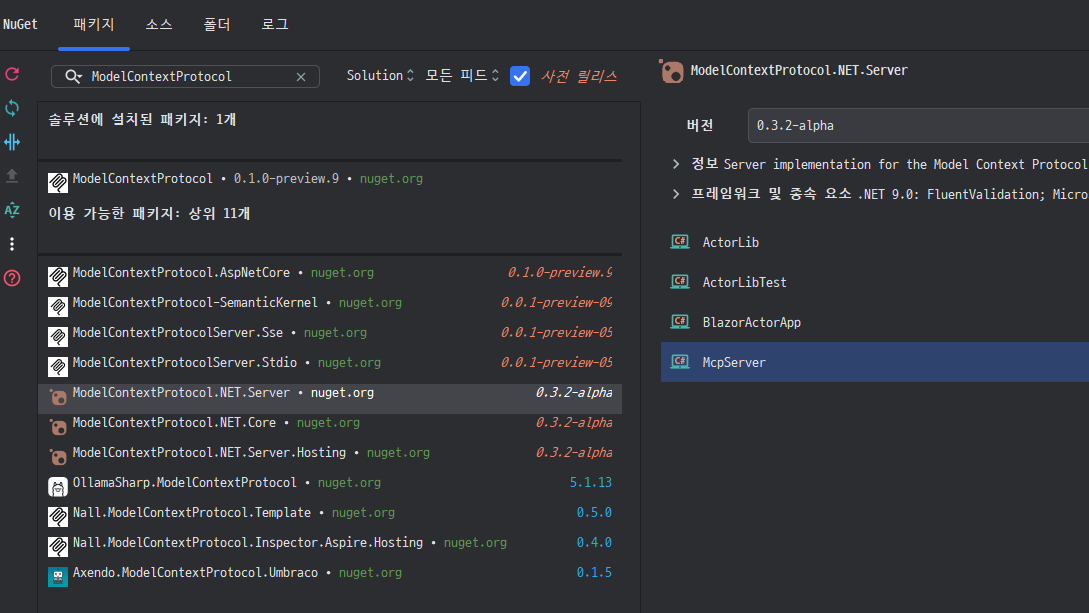Click the red refresh icon in sidebar
This screenshot has height=613, width=1089.
pyautogui.click(x=12, y=74)
